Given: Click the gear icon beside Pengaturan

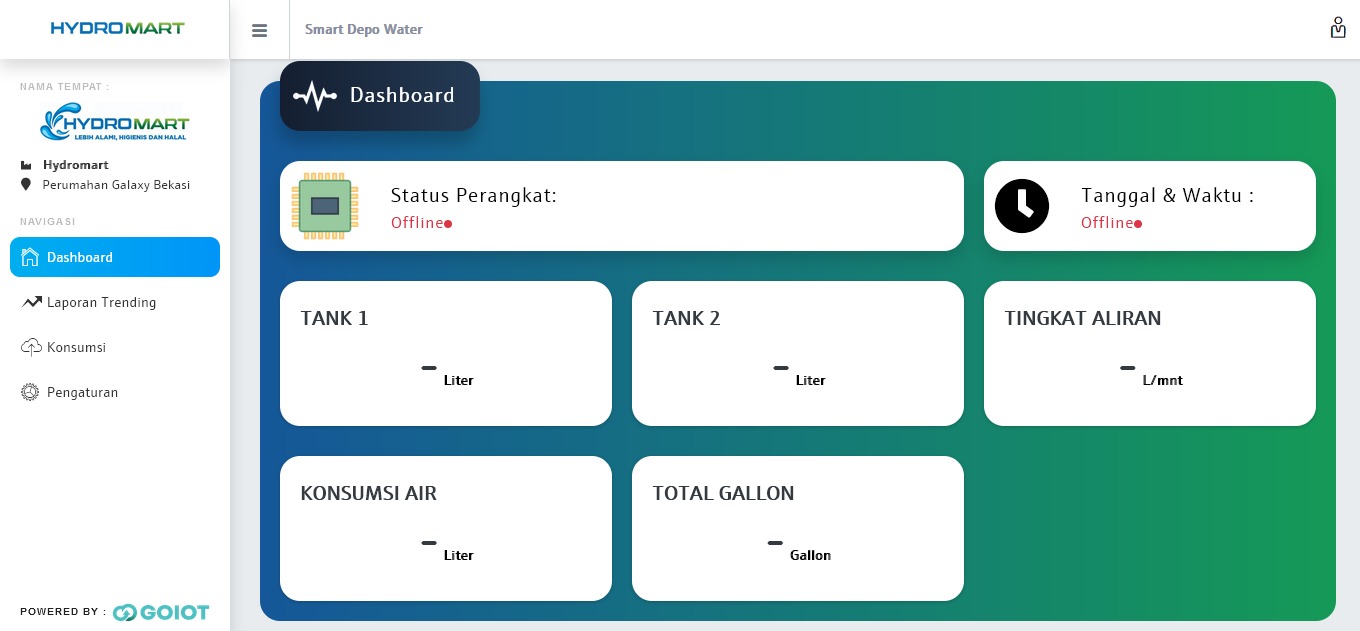Looking at the screenshot, I should coord(30,392).
